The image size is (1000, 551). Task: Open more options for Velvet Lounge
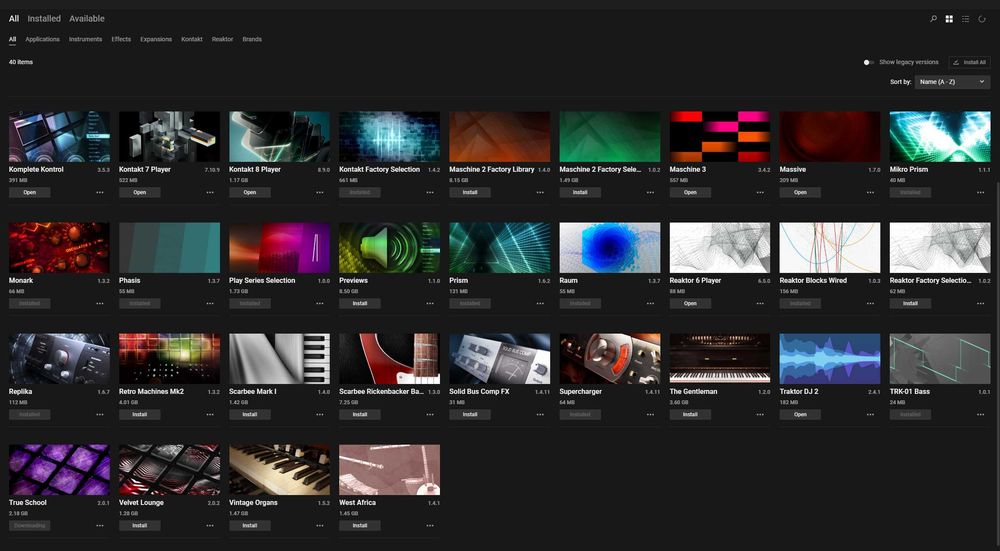(210, 525)
